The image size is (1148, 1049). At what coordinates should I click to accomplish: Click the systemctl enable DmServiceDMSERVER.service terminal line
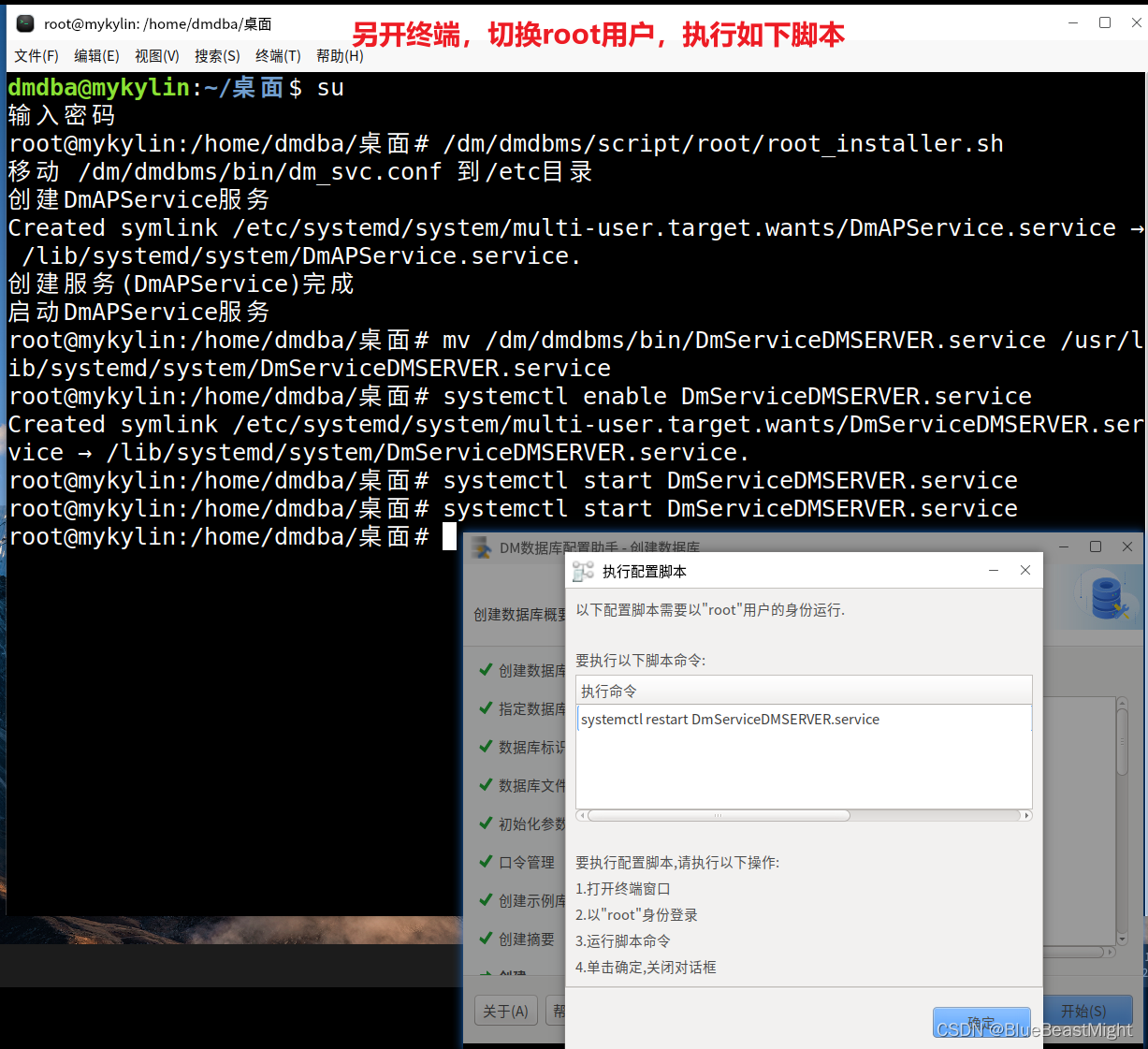(x=519, y=396)
